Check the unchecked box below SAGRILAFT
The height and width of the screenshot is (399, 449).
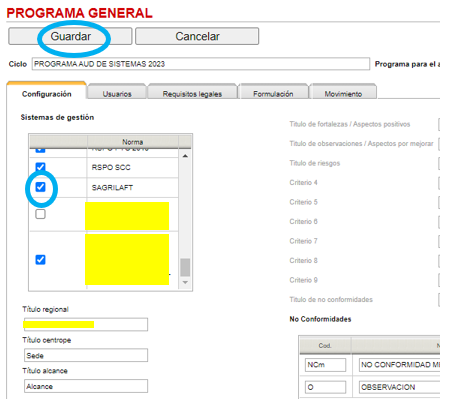click(40, 214)
